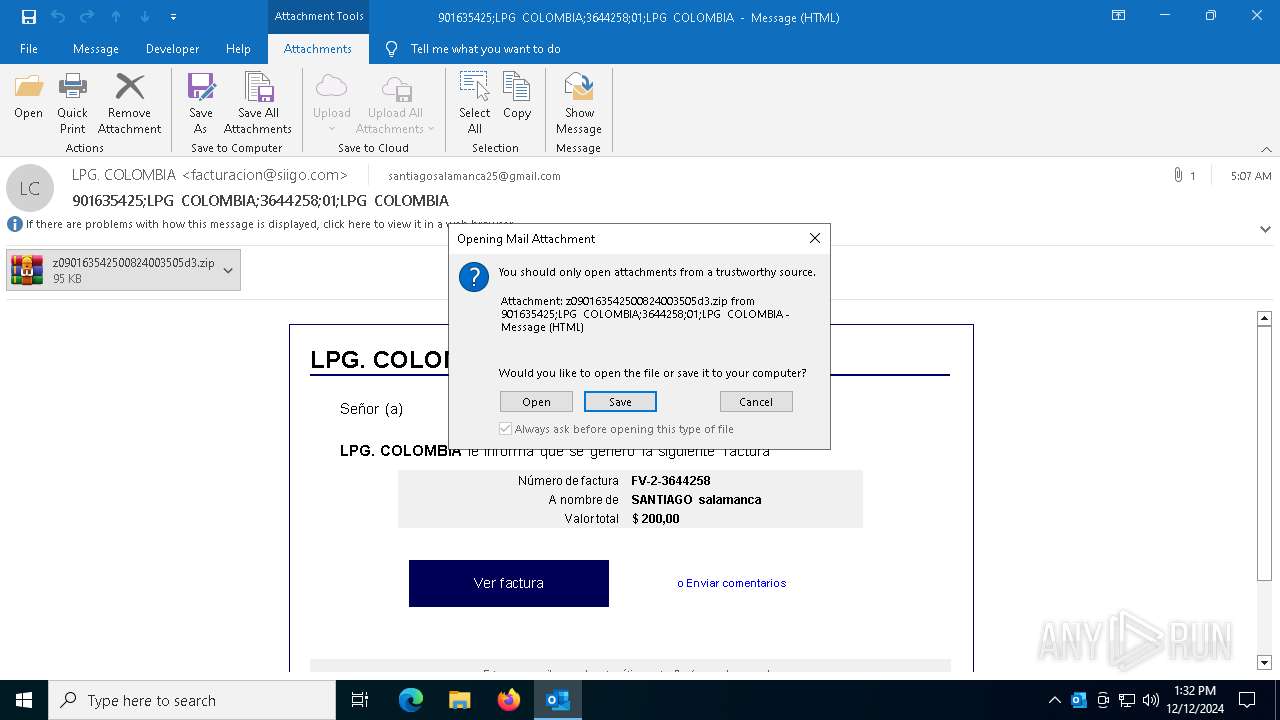Click the Type here to search box
1280x720 pixels.
point(192,700)
